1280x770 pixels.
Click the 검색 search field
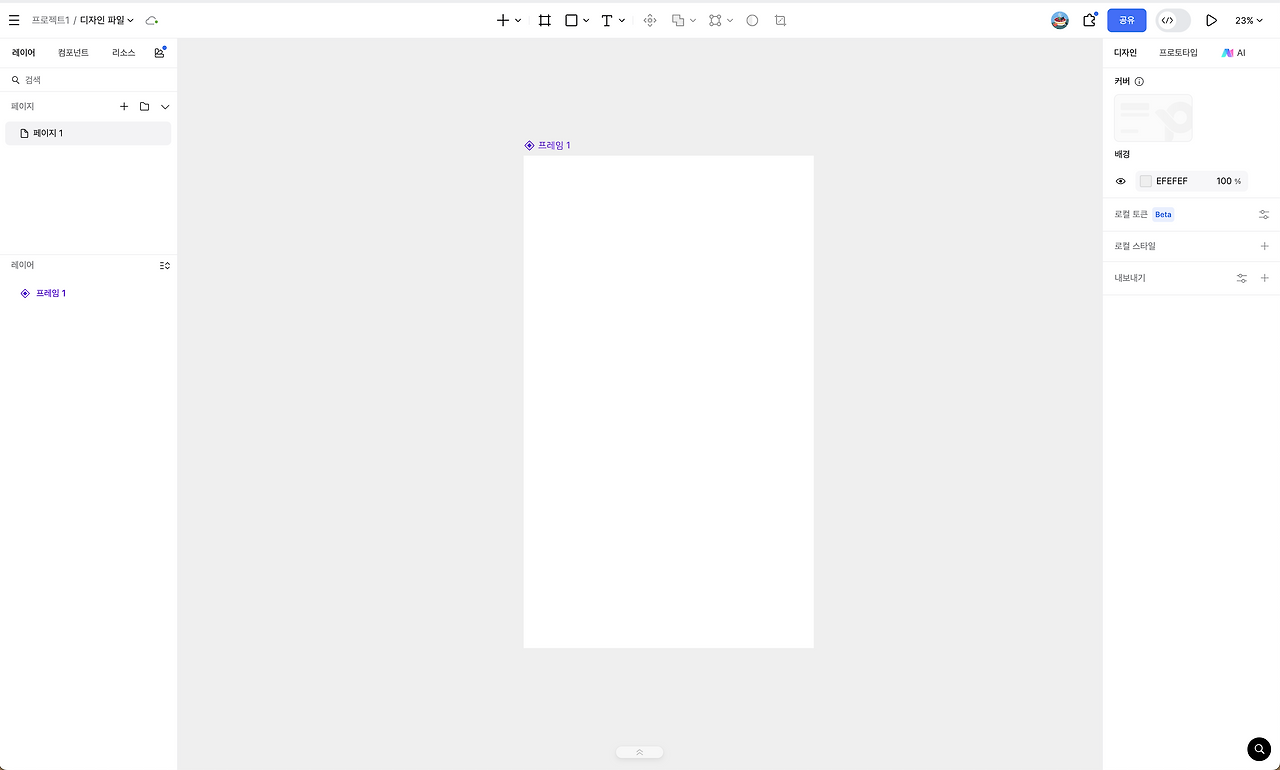click(88, 80)
